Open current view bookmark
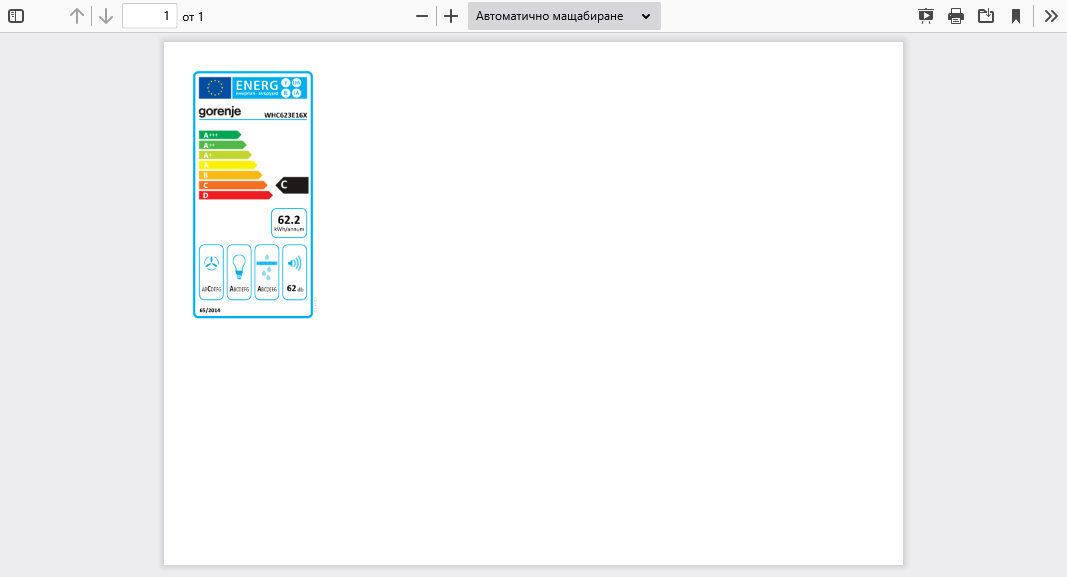Viewport: 1067px width, 577px height. tap(1015, 16)
